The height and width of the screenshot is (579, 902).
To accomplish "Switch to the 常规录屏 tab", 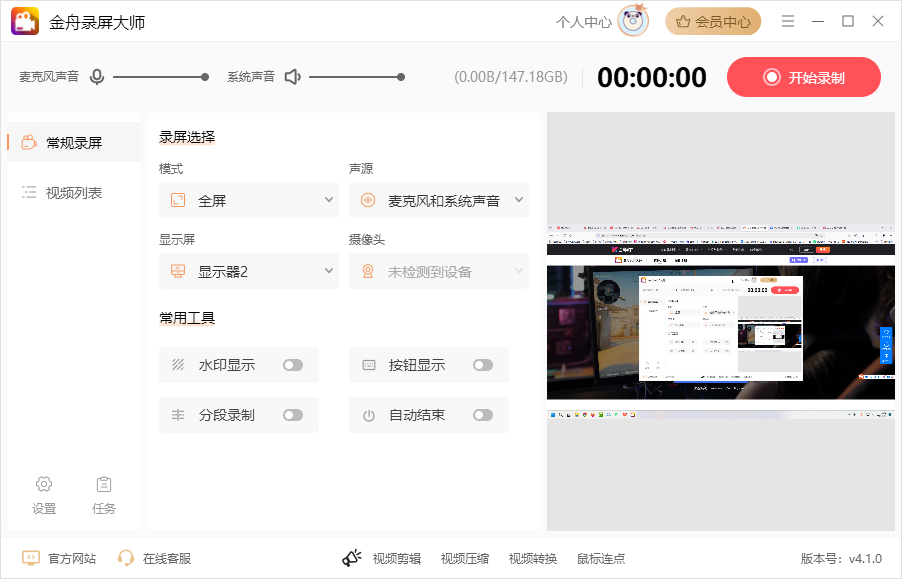I will tap(74, 142).
